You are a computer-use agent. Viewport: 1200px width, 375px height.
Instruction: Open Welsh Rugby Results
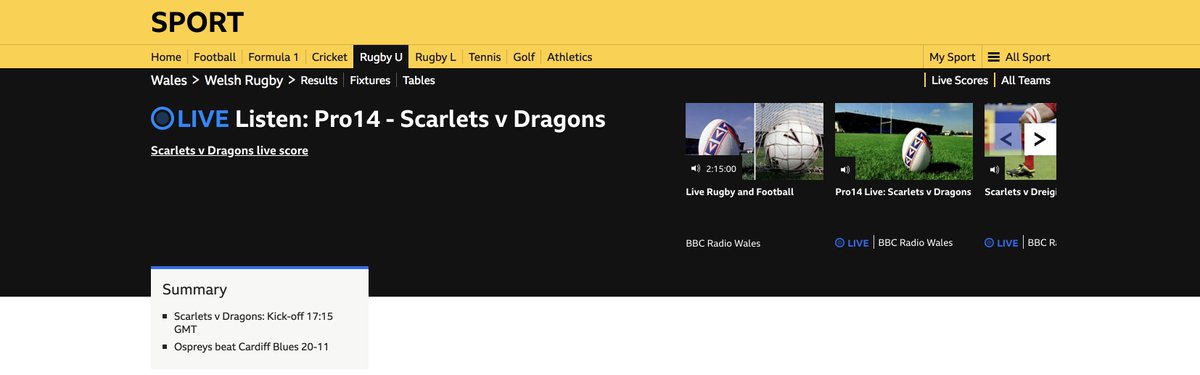319,80
